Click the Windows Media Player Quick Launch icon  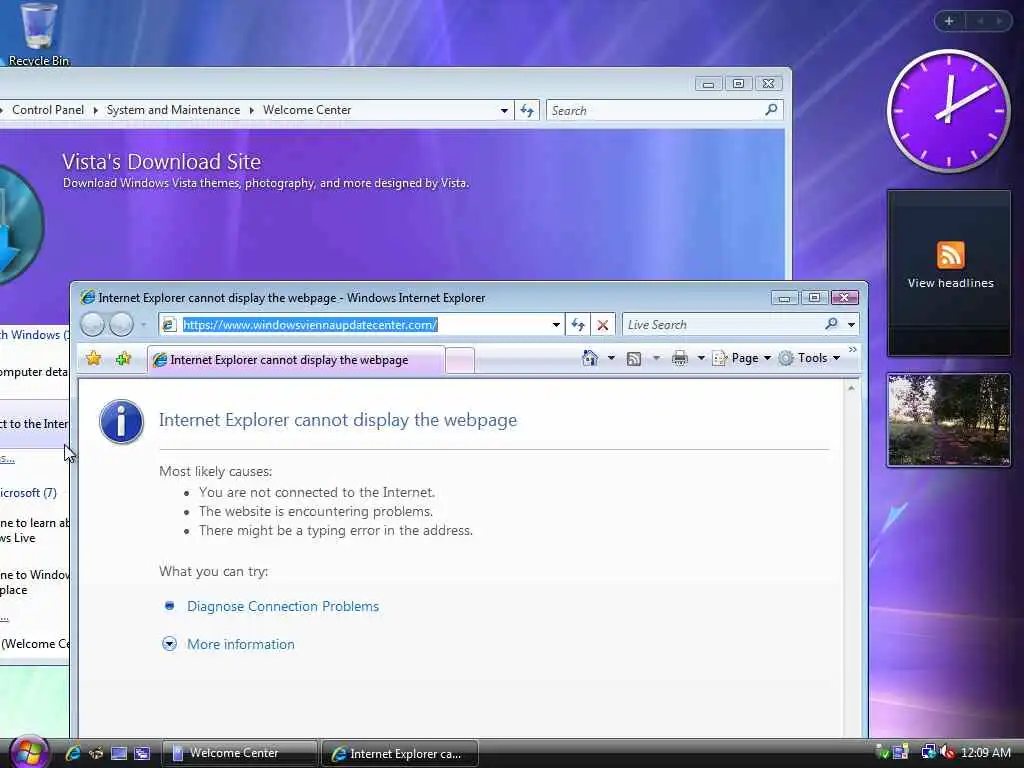tap(96, 753)
